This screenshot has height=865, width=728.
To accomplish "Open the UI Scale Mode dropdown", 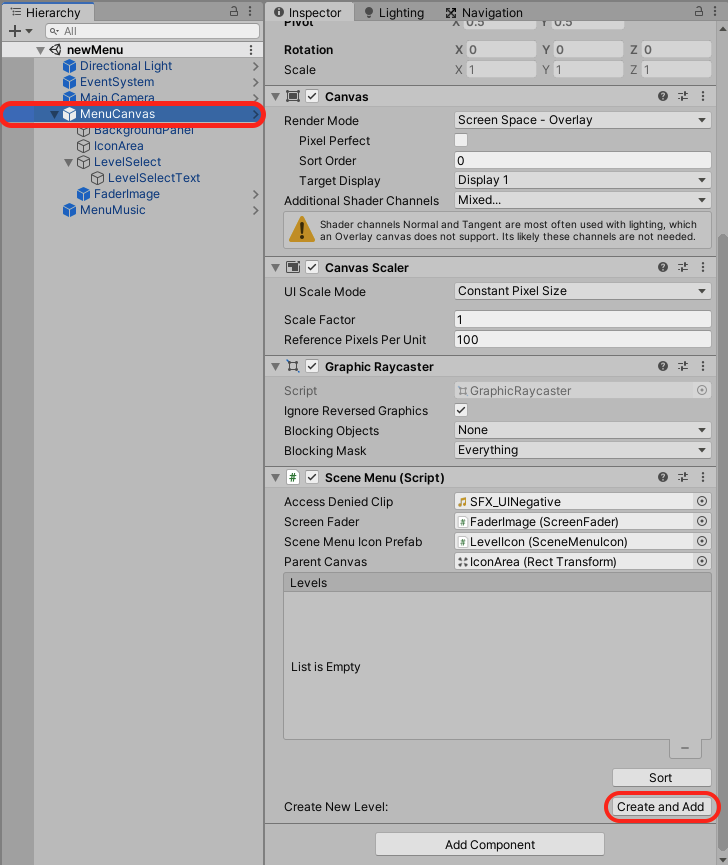I will (582, 291).
